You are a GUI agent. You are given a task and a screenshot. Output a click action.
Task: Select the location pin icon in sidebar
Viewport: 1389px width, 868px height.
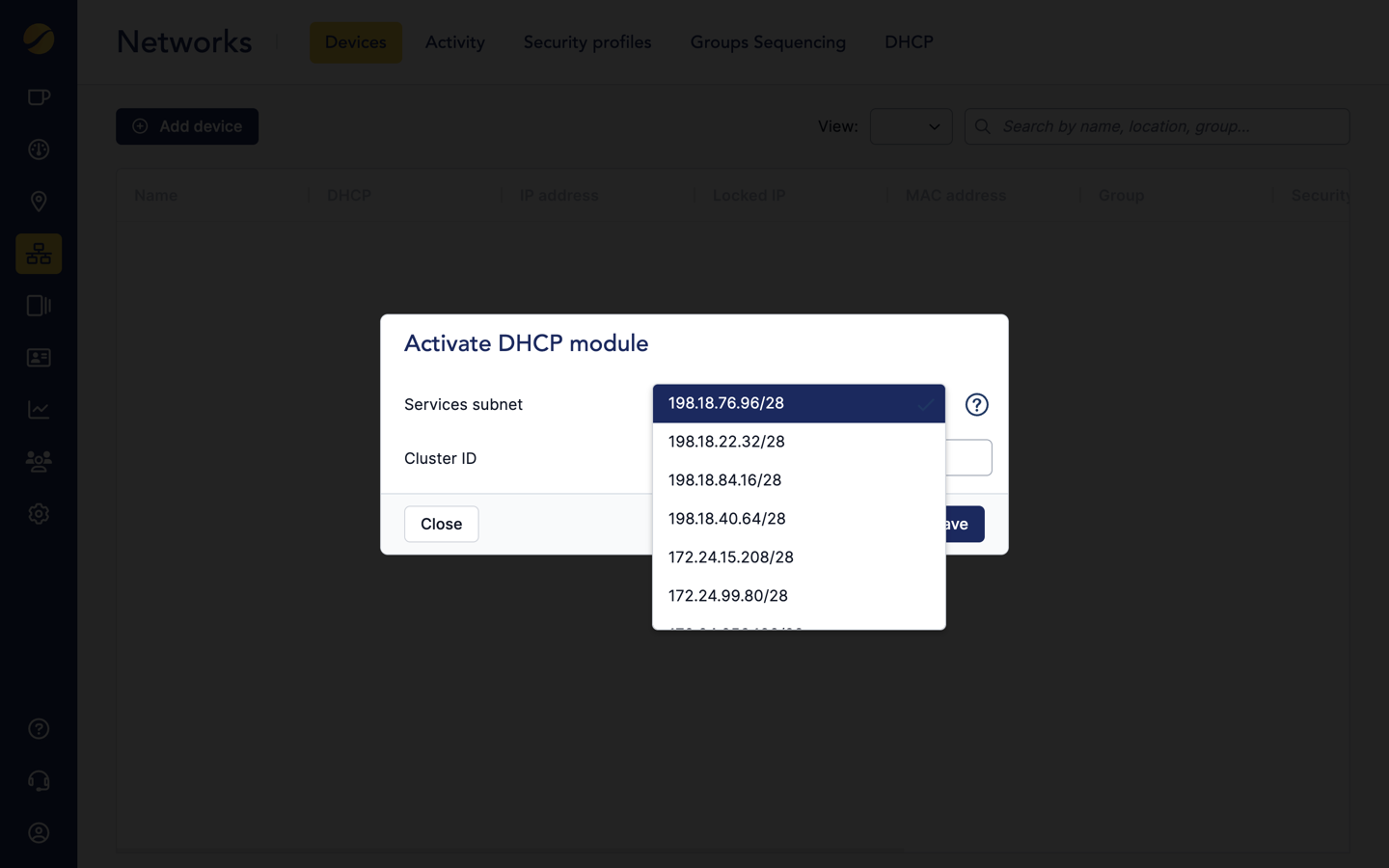click(x=39, y=202)
